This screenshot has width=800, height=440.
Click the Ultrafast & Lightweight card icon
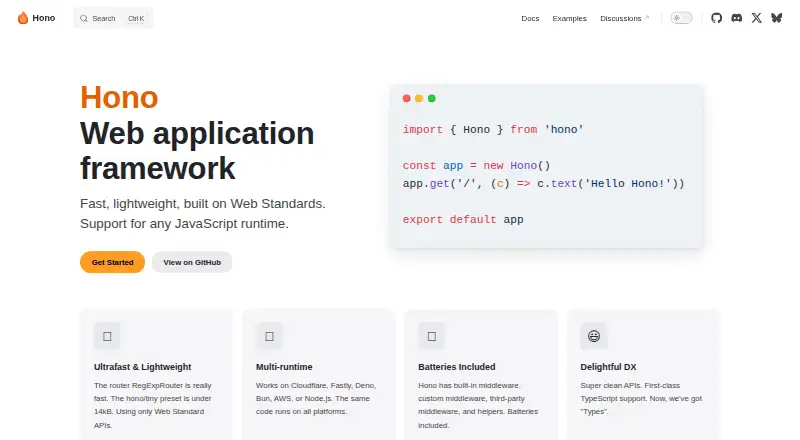(x=107, y=336)
